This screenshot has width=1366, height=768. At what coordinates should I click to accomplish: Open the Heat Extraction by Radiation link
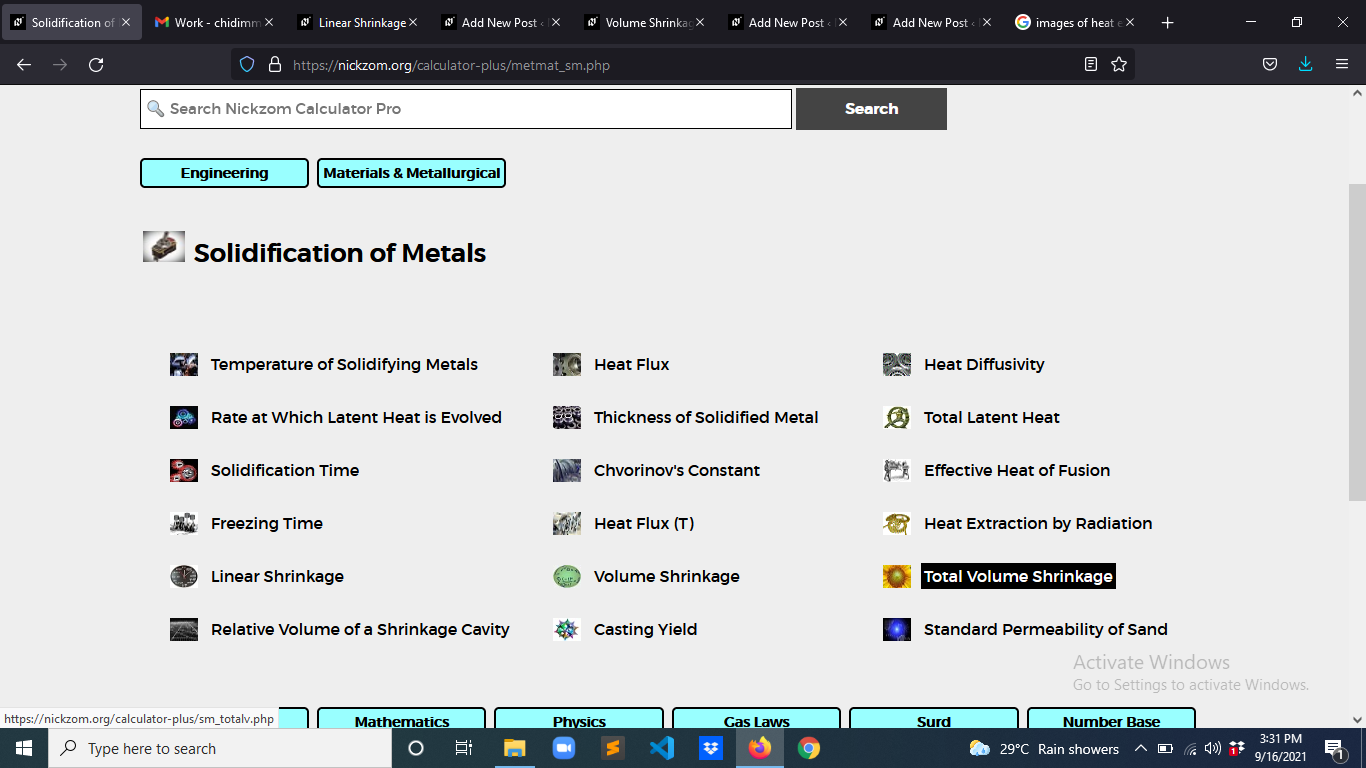point(1038,523)
